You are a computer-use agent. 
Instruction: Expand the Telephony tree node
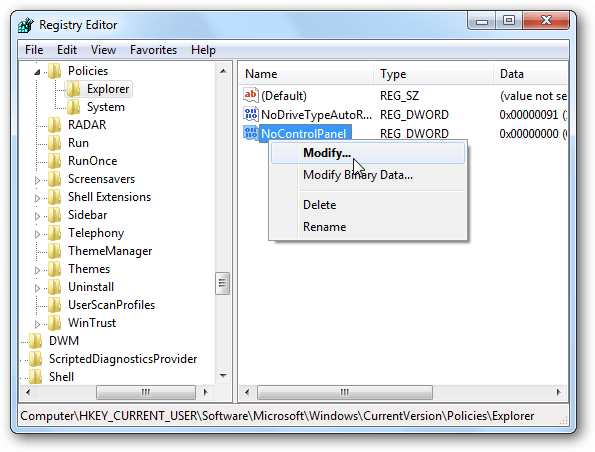tap(37, 234)
